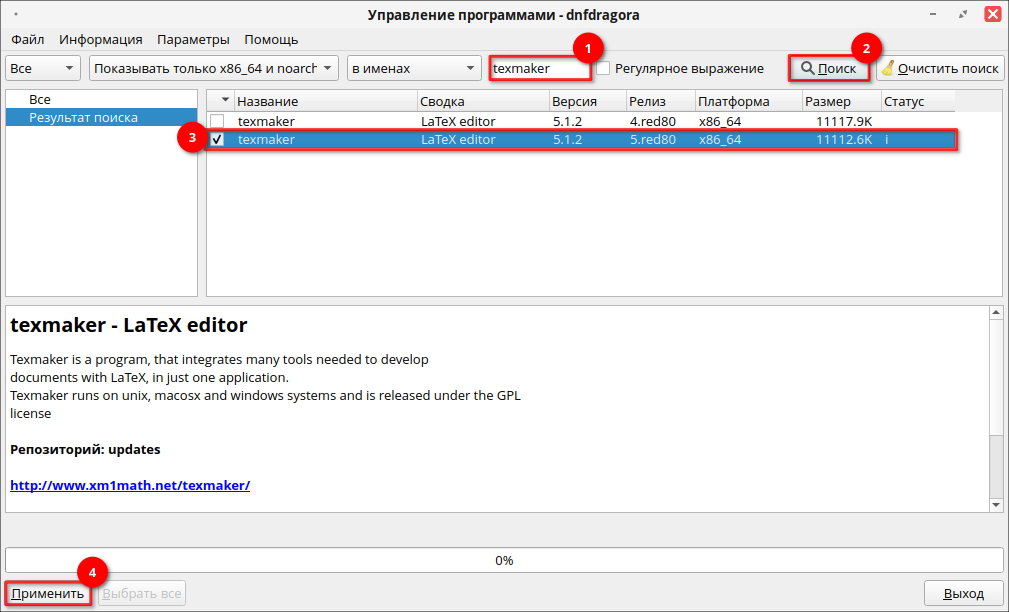This screenshot has height=612, width=1009.
Task: Close the dnfdragora window
Action: (x=993, y=14)
